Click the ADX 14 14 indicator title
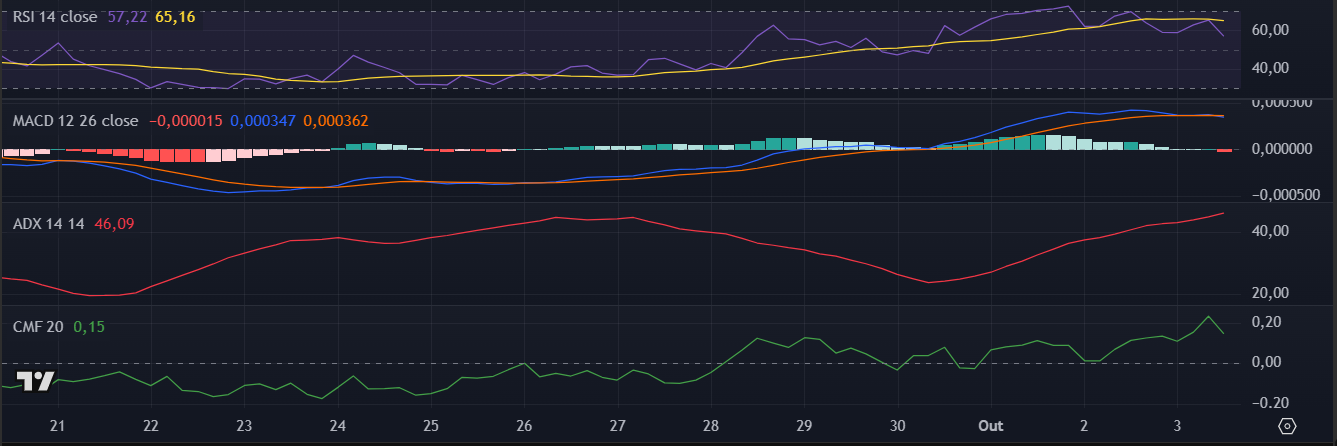The image size is (1337, 446). (x=48, y=224)
